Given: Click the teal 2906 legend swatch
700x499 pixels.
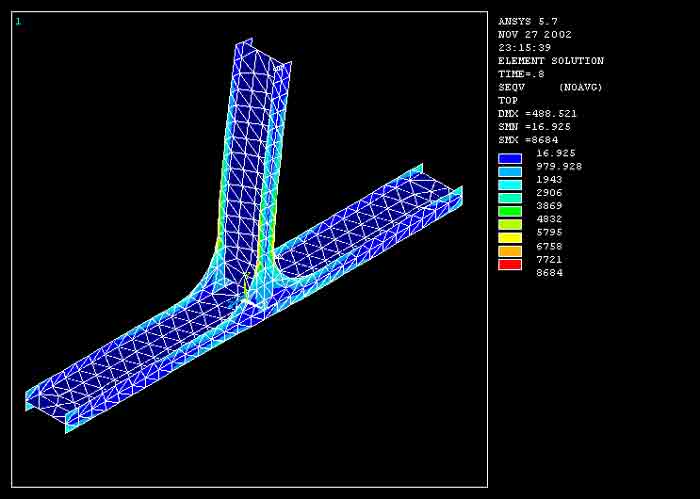Looking at the screenshot, I should coord(510,198).
